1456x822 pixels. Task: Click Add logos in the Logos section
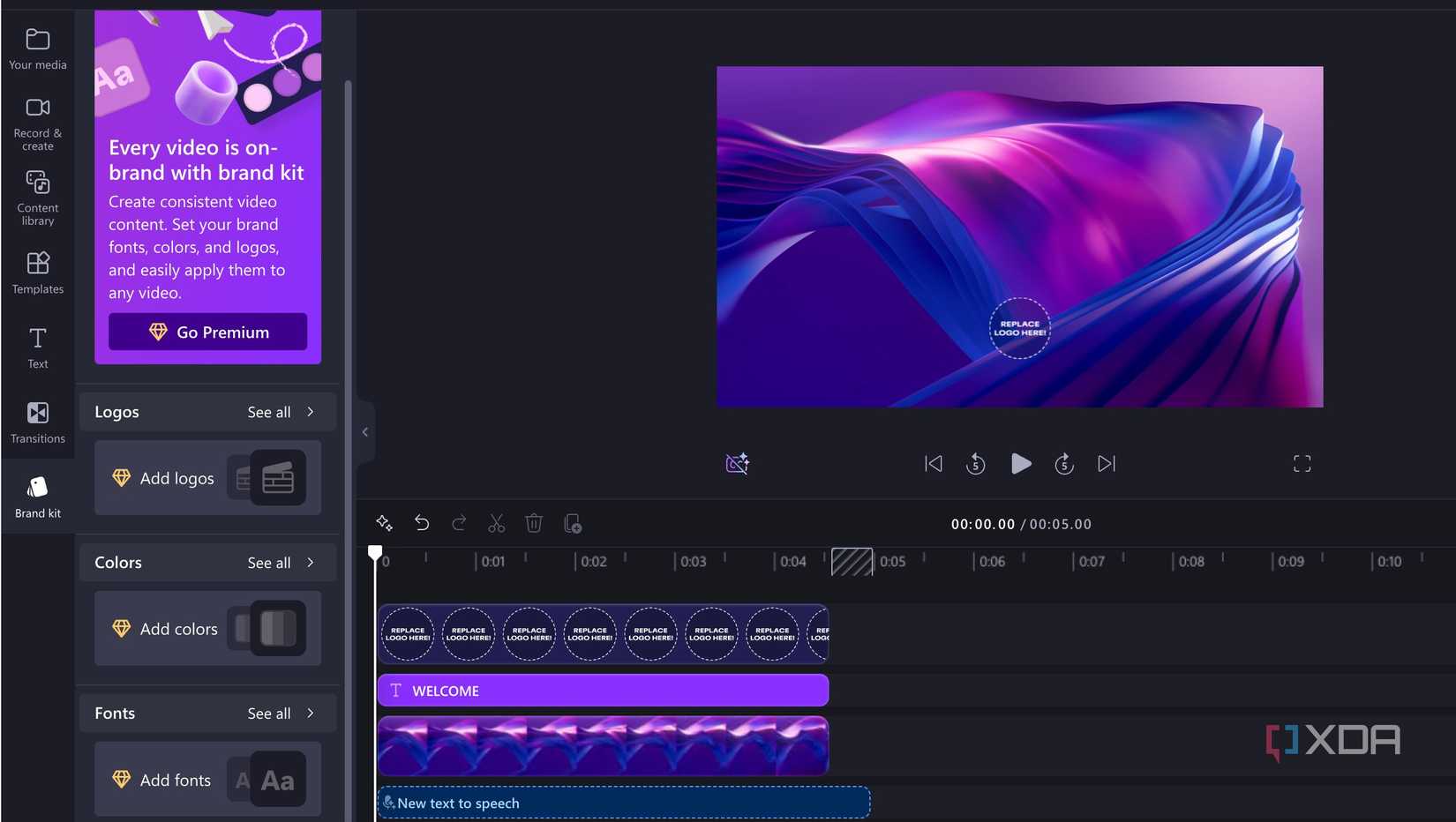pyautogui.click(x=176, y=478)
